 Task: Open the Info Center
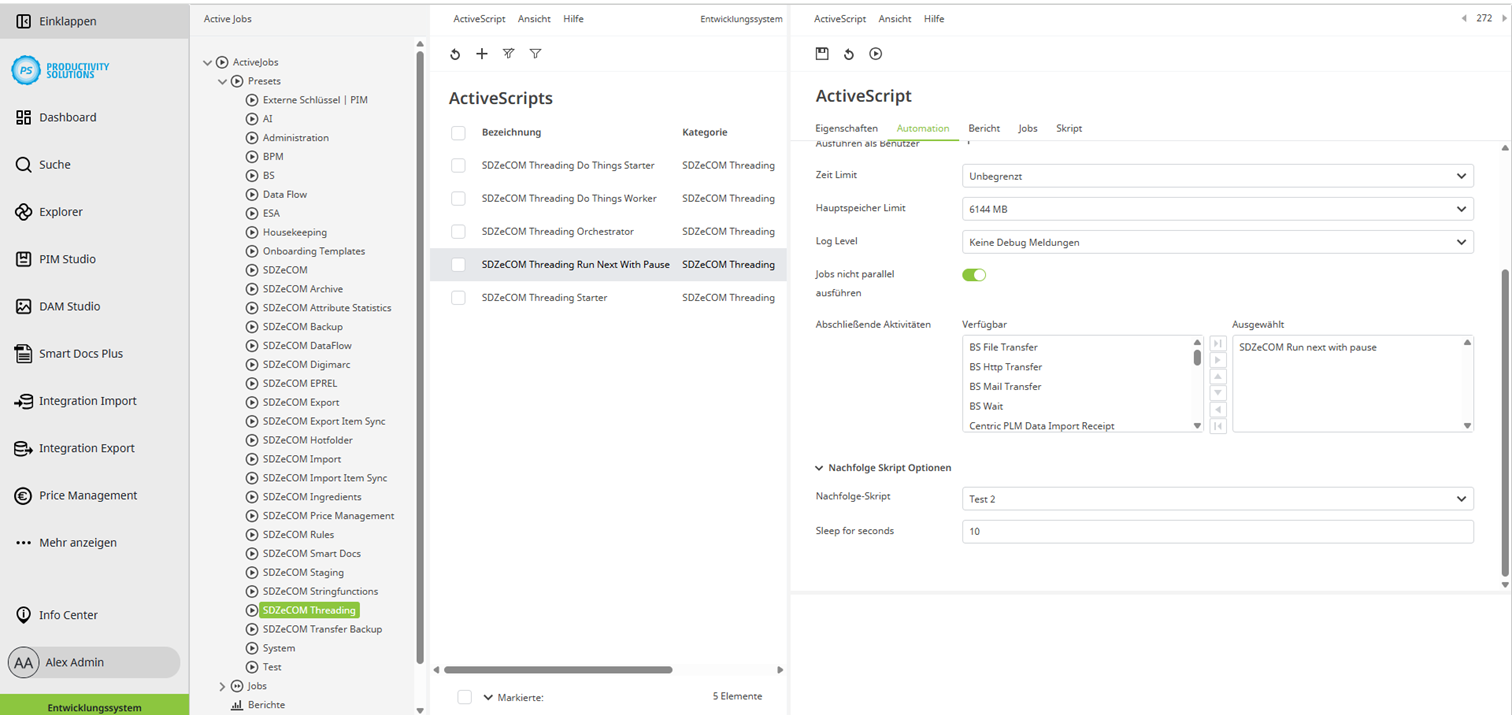tap(68, 615)
